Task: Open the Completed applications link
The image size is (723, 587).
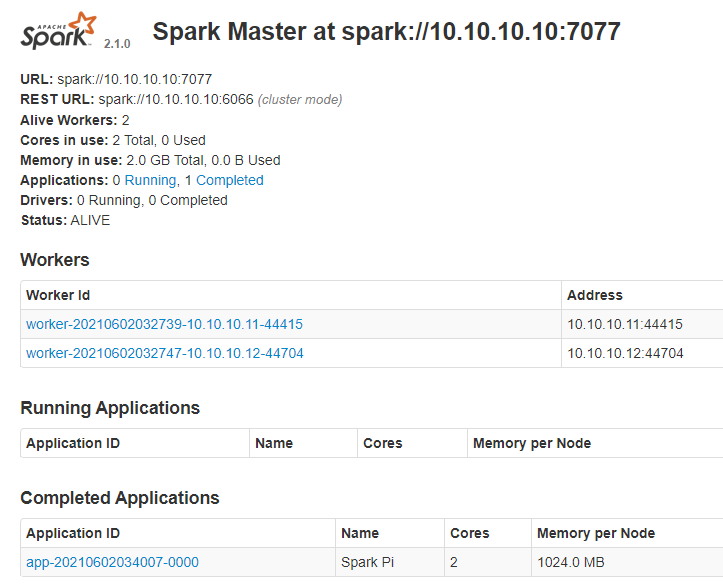Action: pyautogui.click(x=230, y=180)
